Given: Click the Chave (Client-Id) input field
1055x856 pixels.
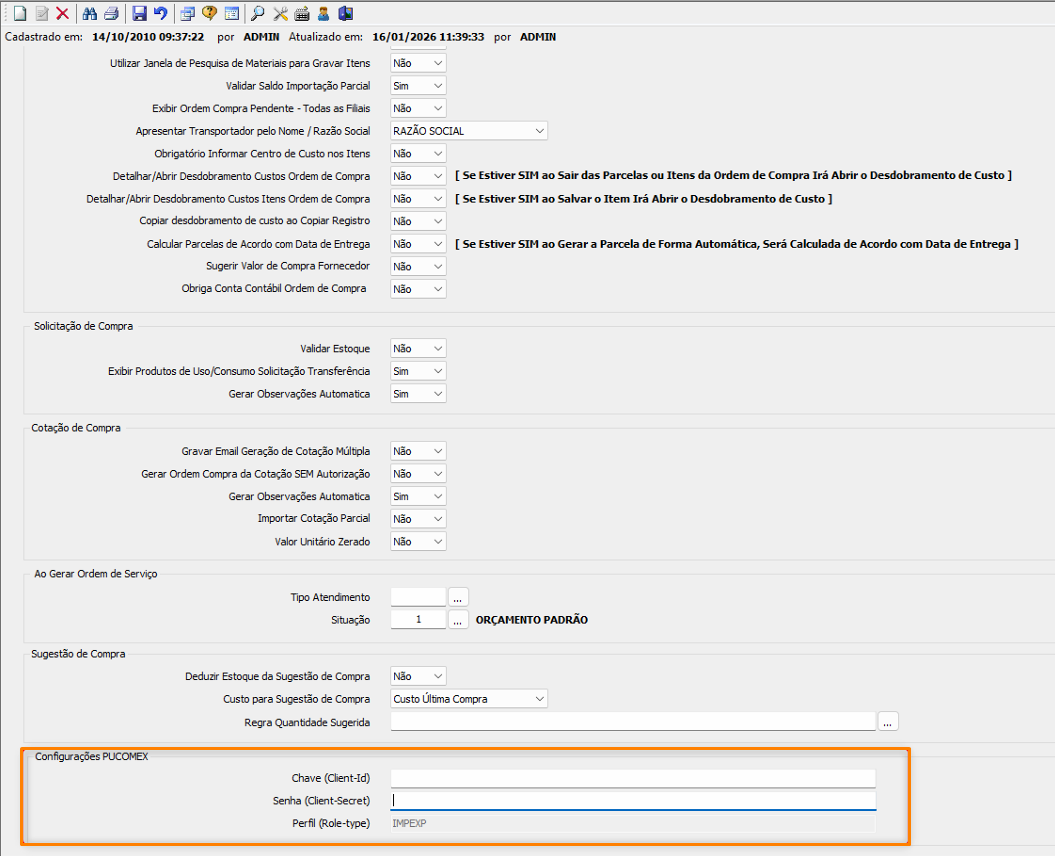Looking at the screenshot, I should click(632, 778).
